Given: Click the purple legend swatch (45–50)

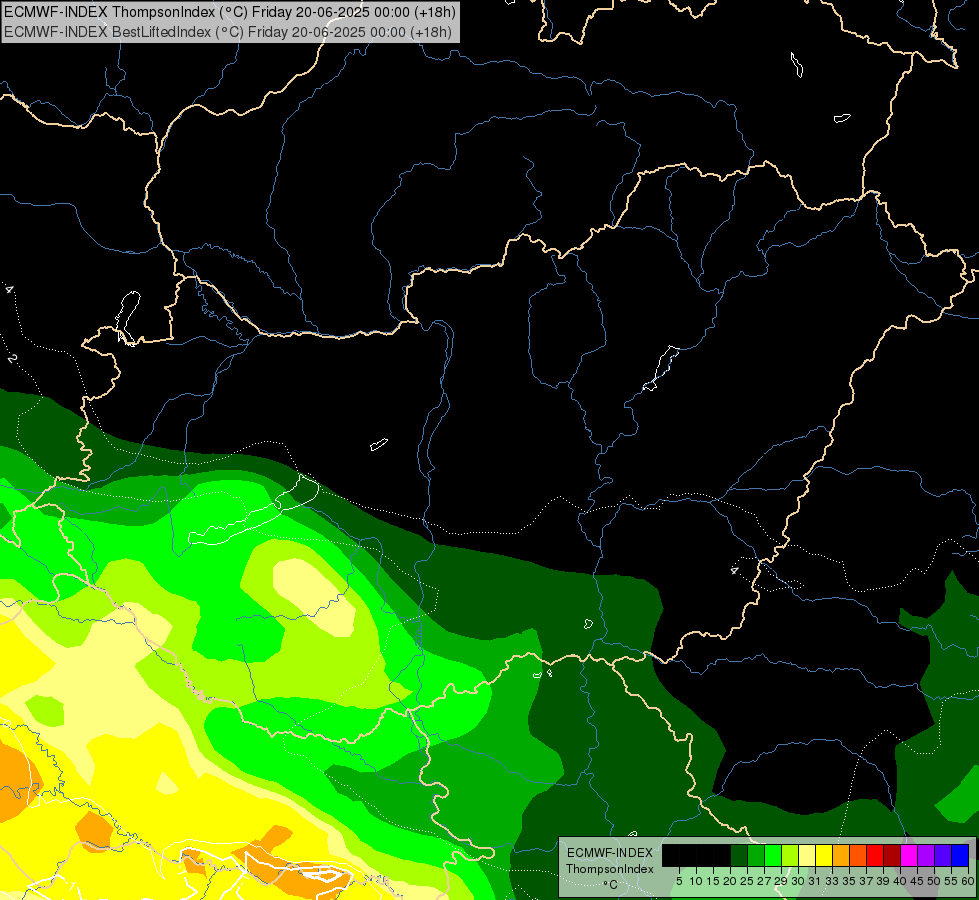Looking at the screenshot, I should [x=927, y=855].
